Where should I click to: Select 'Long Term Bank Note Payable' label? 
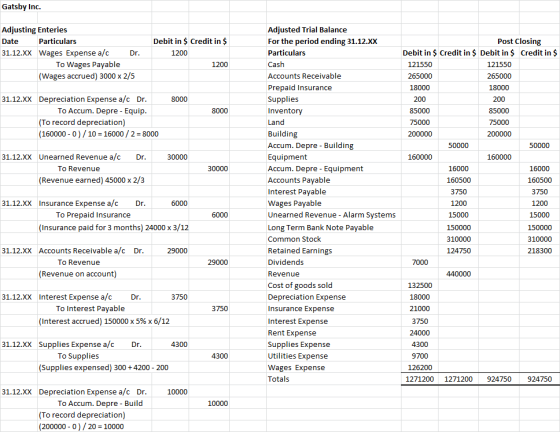tap(321, 227)
